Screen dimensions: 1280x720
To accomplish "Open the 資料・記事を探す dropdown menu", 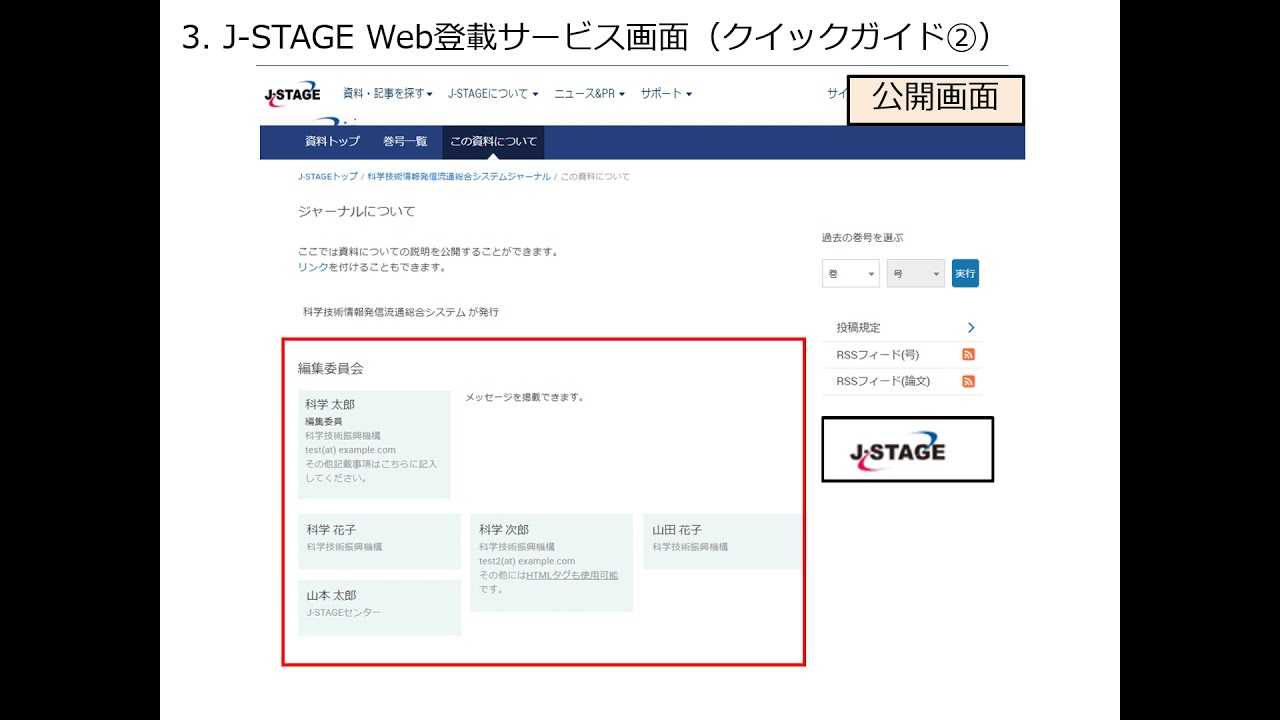I will 388,94.
